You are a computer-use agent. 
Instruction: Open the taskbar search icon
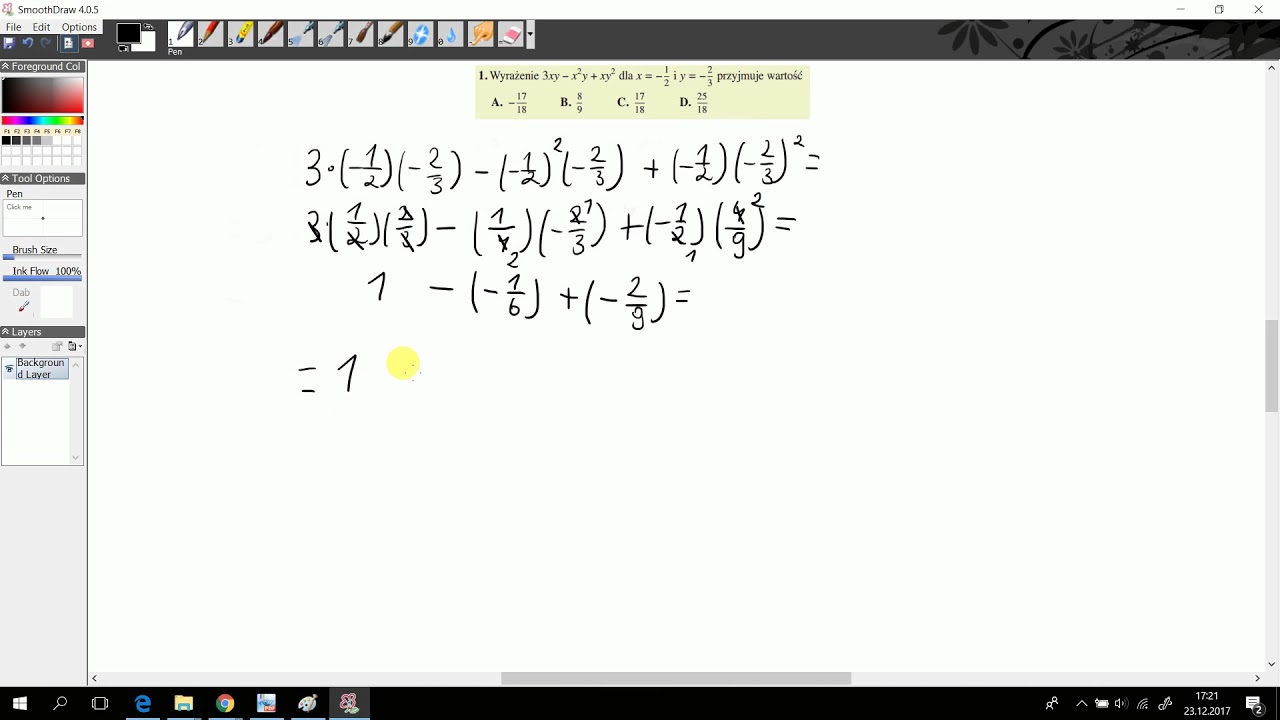click(x=60, y=703)
